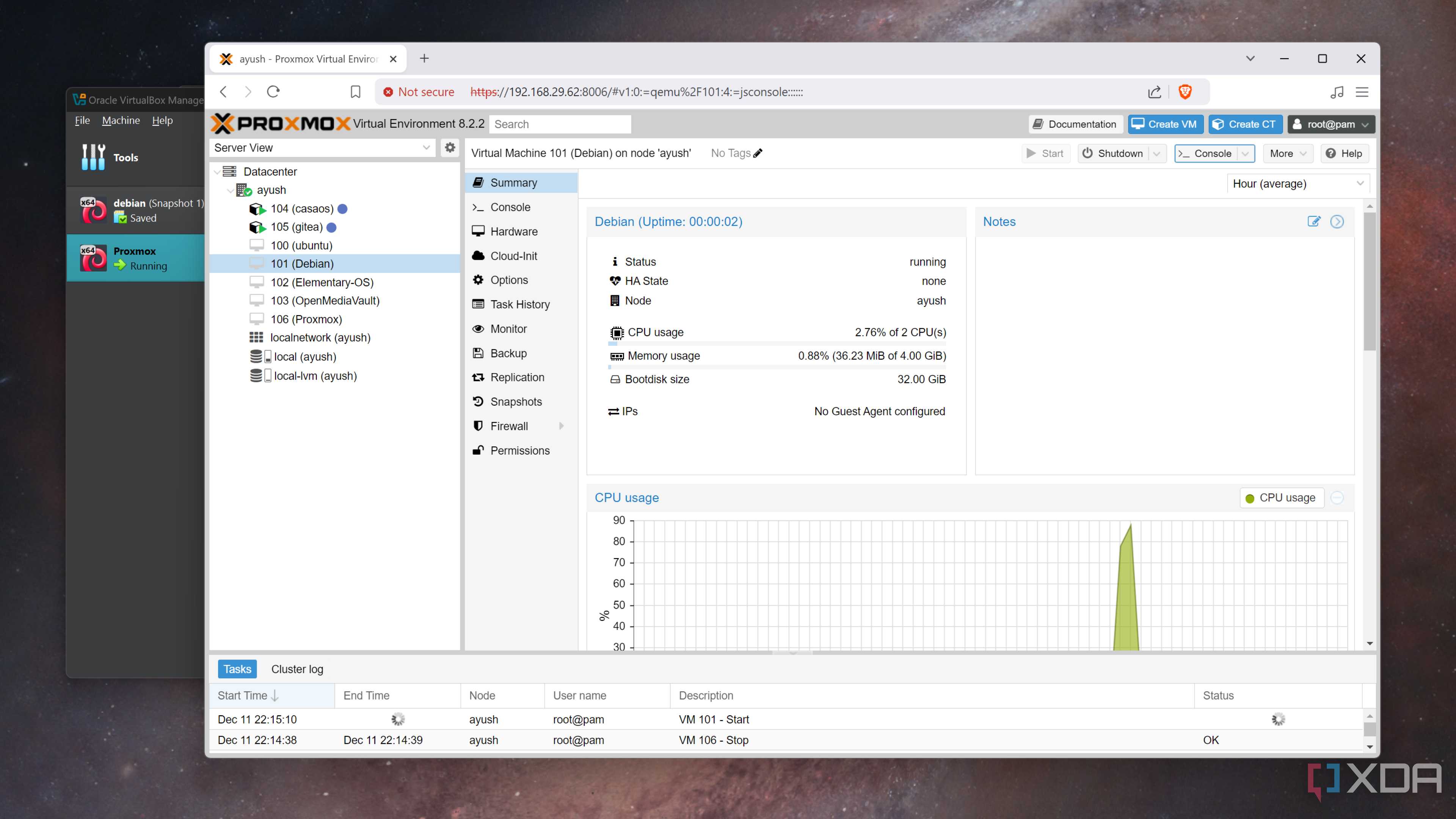Toggle CPU usage legend series
The width and height of the screenshot is (1456, 819).
(1281, 497)
